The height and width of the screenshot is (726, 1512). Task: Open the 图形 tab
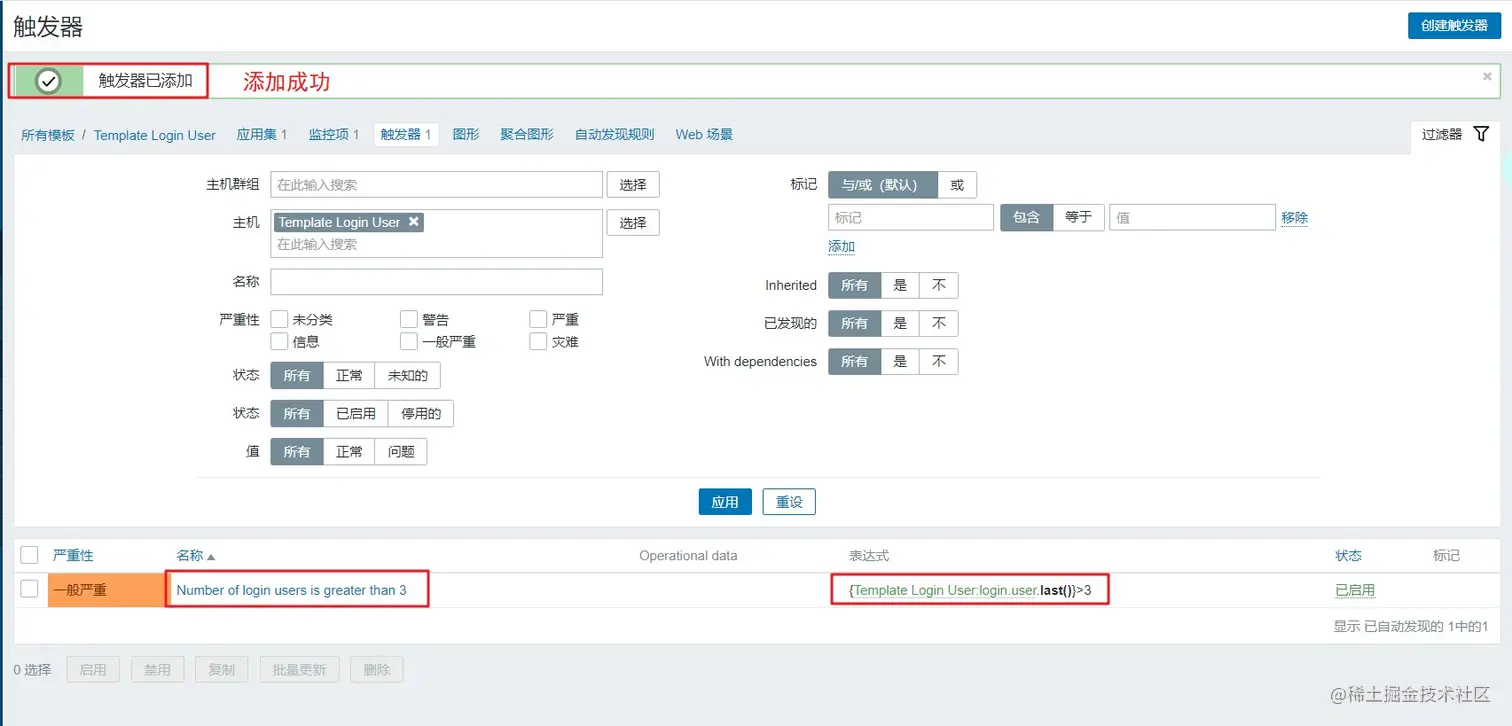pos(466,134)
